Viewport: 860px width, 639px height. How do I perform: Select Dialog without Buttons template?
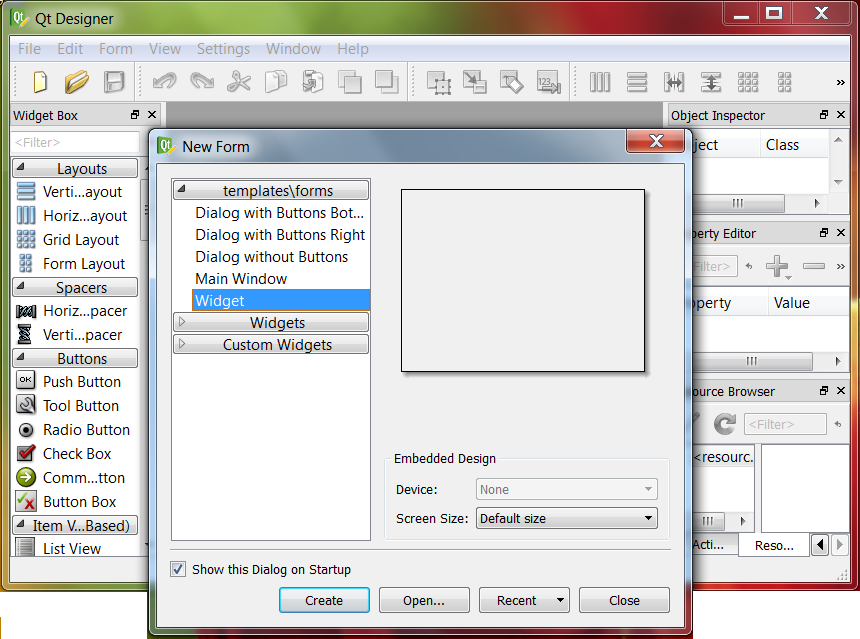coord(271,257)
